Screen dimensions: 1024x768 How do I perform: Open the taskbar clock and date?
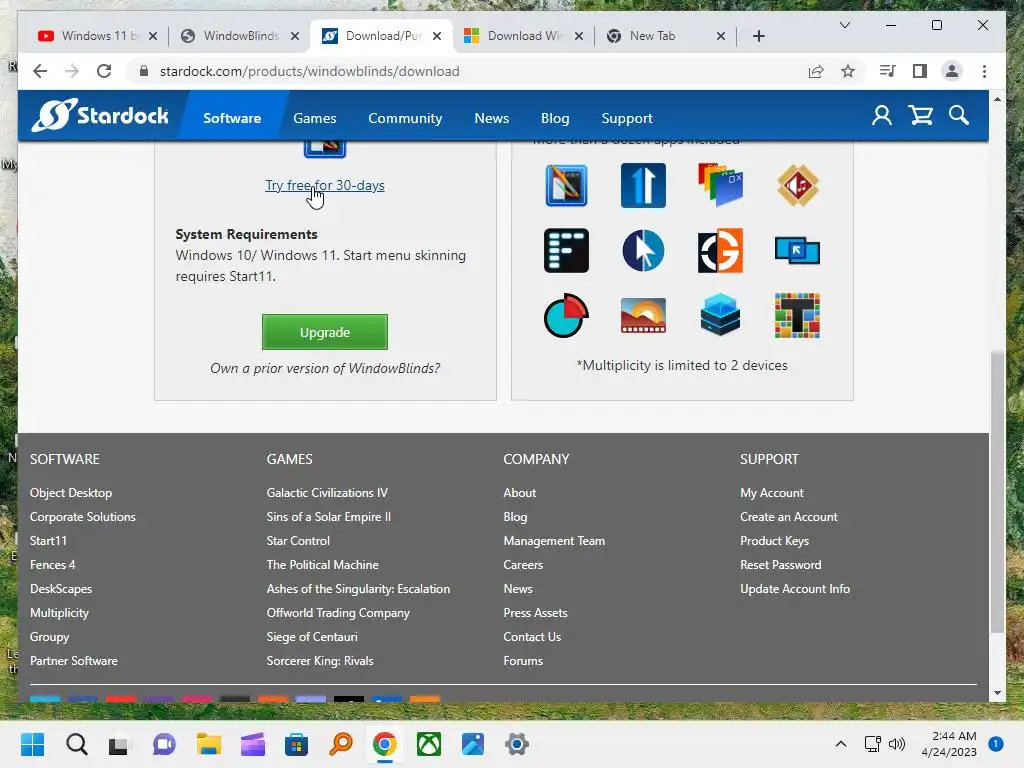949,744
